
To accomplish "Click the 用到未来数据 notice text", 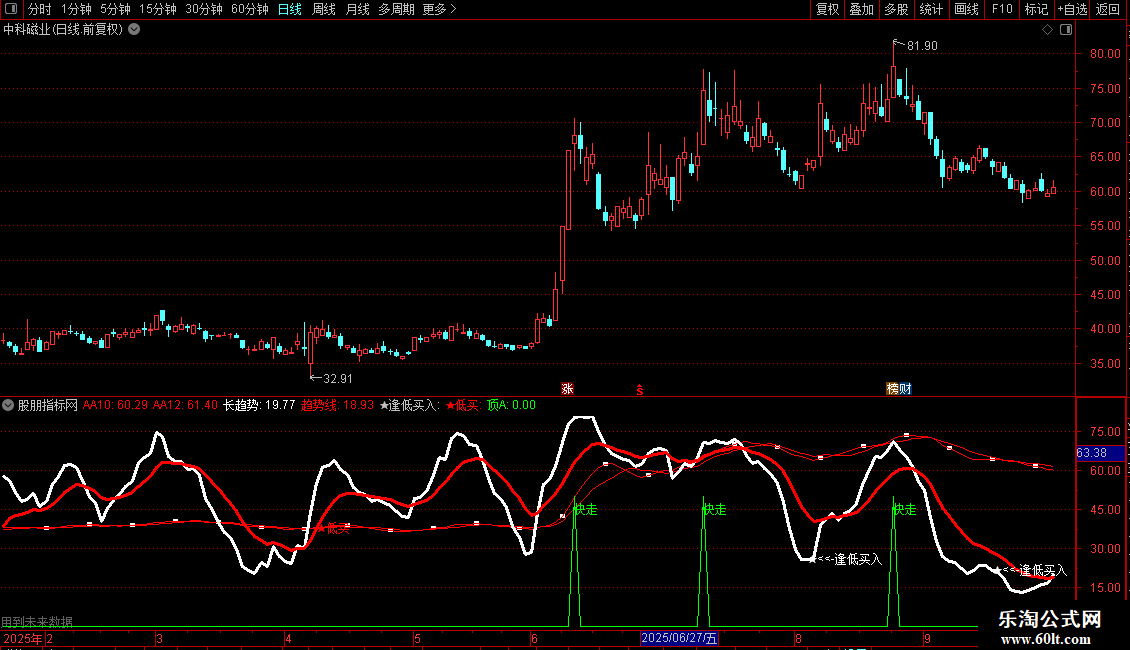I will click(37, 621).
